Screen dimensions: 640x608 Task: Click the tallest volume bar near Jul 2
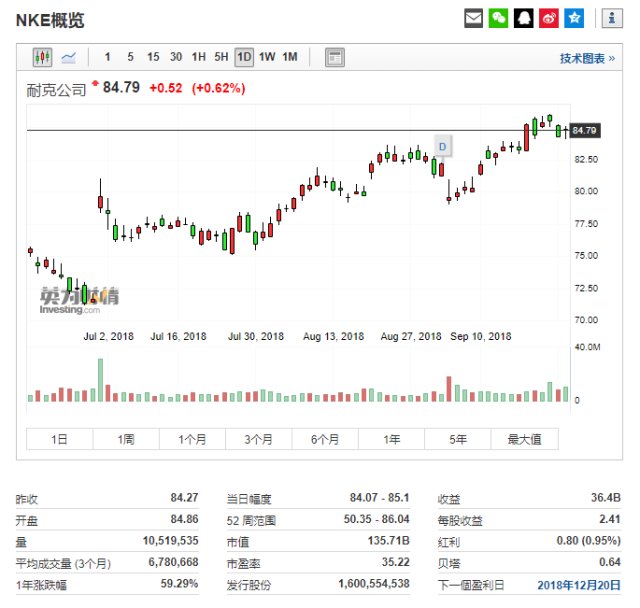coord(100,380)
